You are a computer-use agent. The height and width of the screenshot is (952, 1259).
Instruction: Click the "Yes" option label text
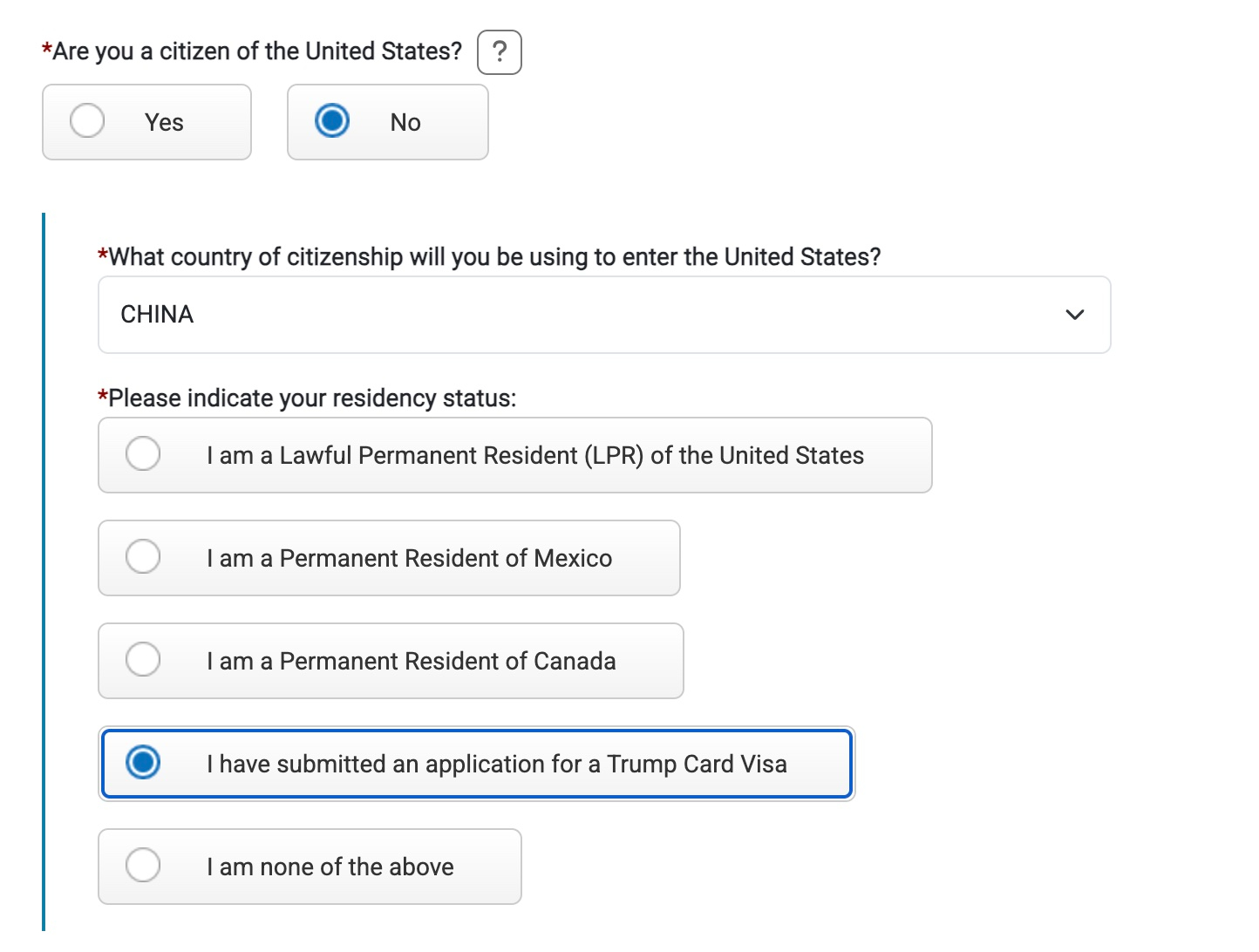(x=164, y=123)
